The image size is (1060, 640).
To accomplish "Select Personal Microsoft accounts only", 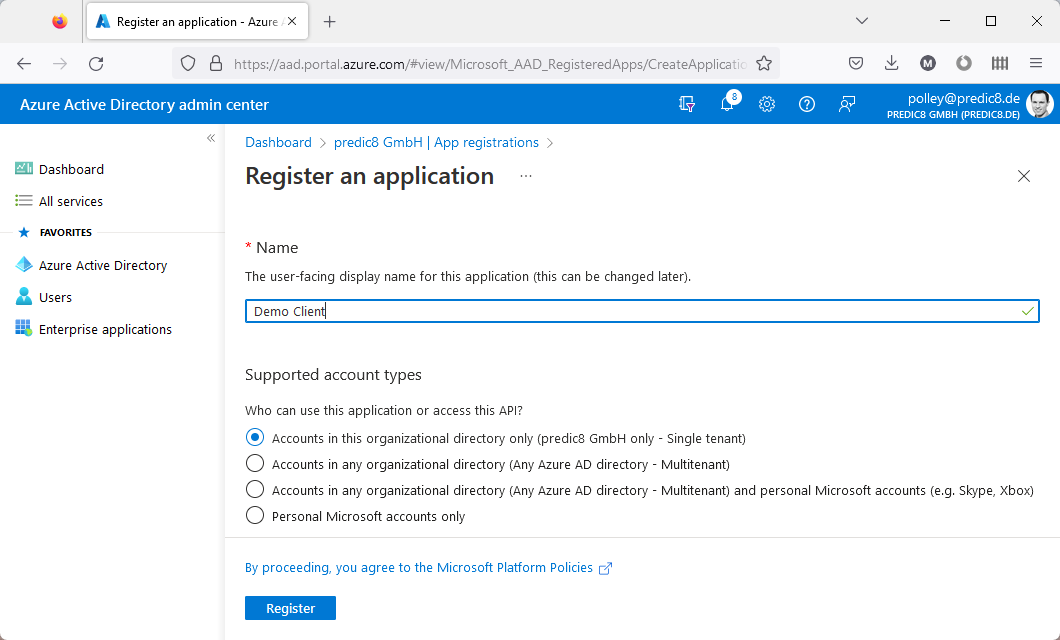I will point(255,515).
